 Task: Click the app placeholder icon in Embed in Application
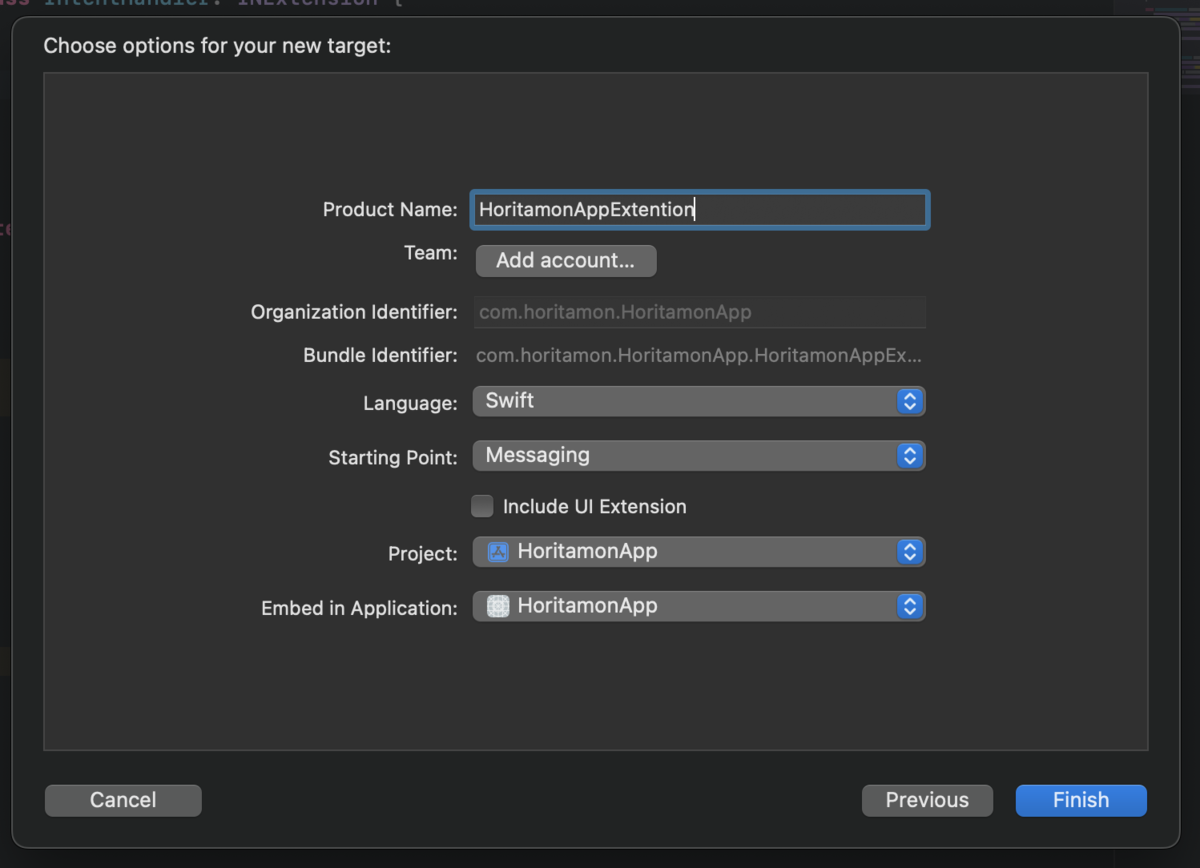pyautogui.click(x=498, y=606)
